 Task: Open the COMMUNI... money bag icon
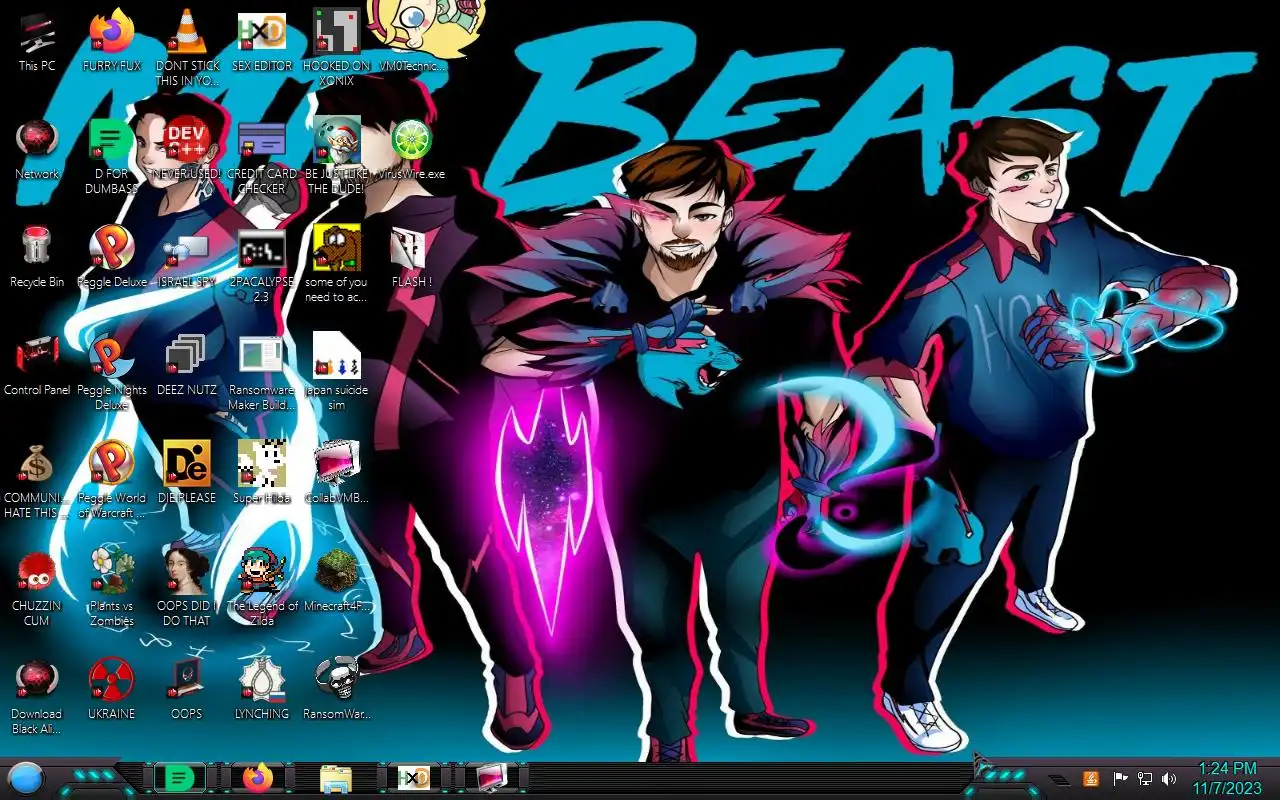[37, 479]
